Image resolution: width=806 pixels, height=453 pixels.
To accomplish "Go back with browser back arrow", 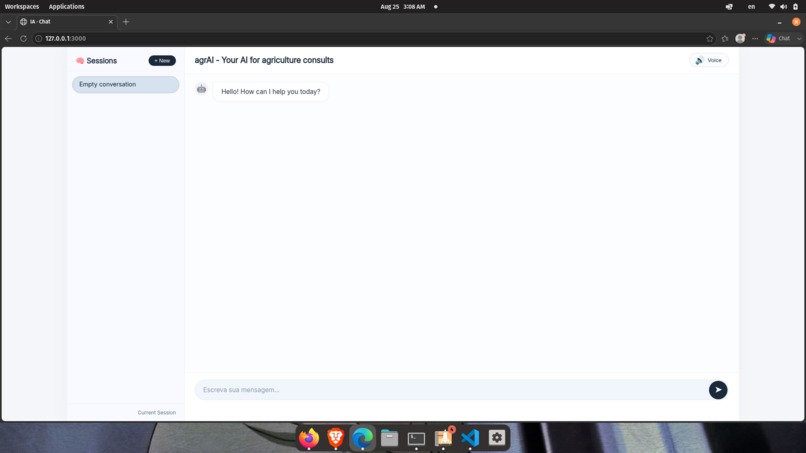I will (8, 39).
